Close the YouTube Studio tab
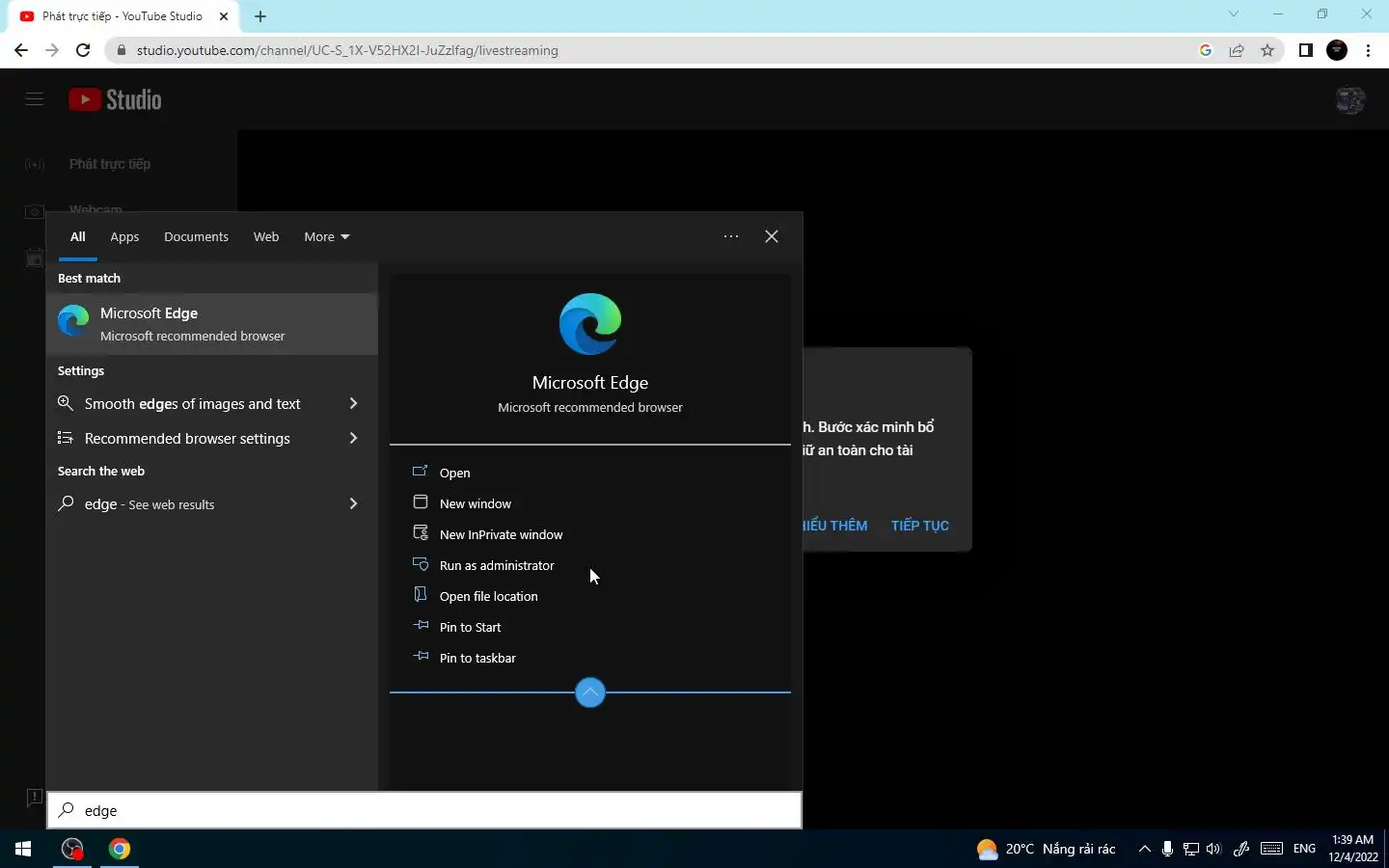Screen dimensions: 1389x868 tap(224, 16)
